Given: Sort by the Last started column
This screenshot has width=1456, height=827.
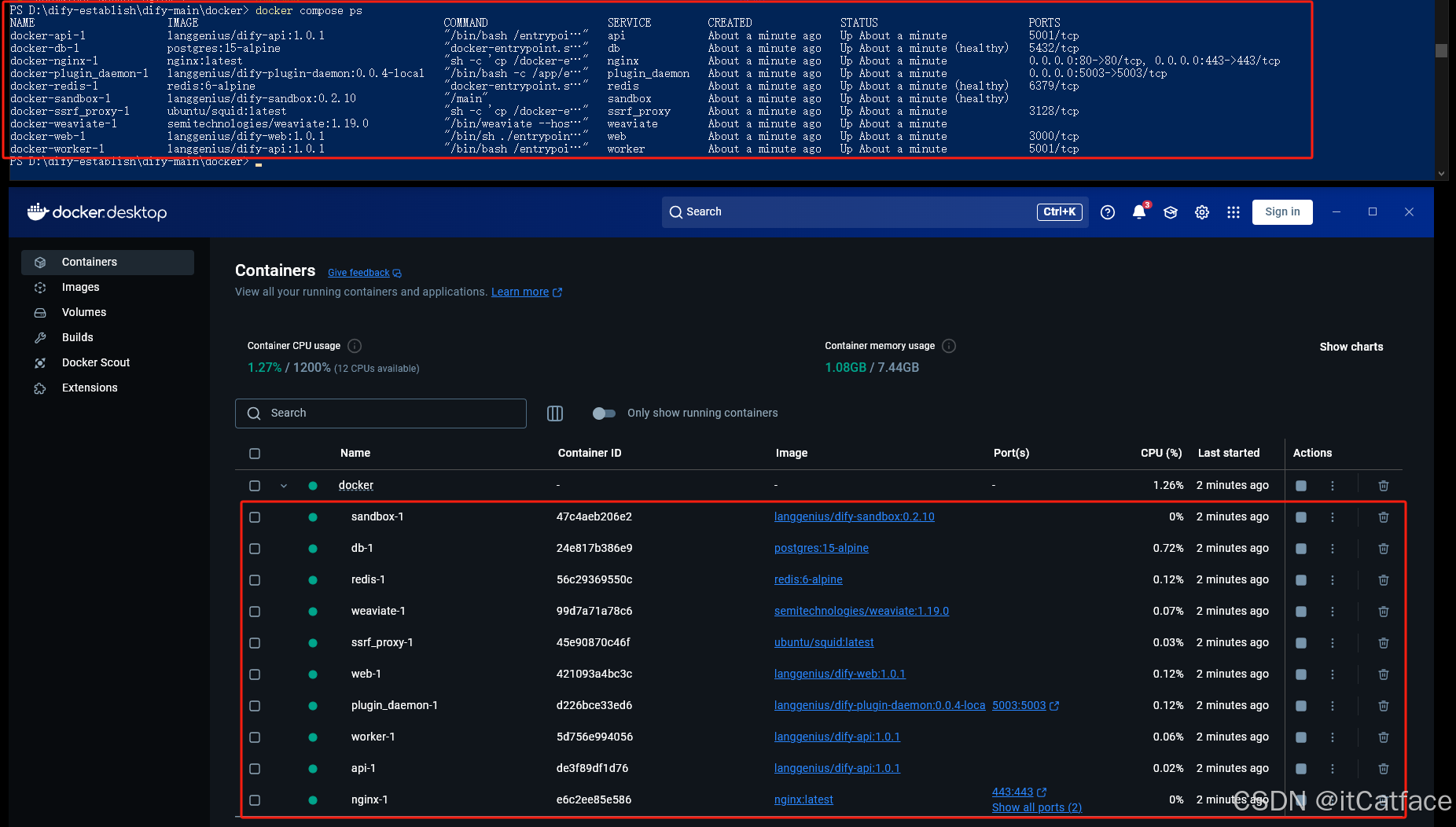Looking at the screenshot, I should pyautogui.click(x=1229, y=454).
